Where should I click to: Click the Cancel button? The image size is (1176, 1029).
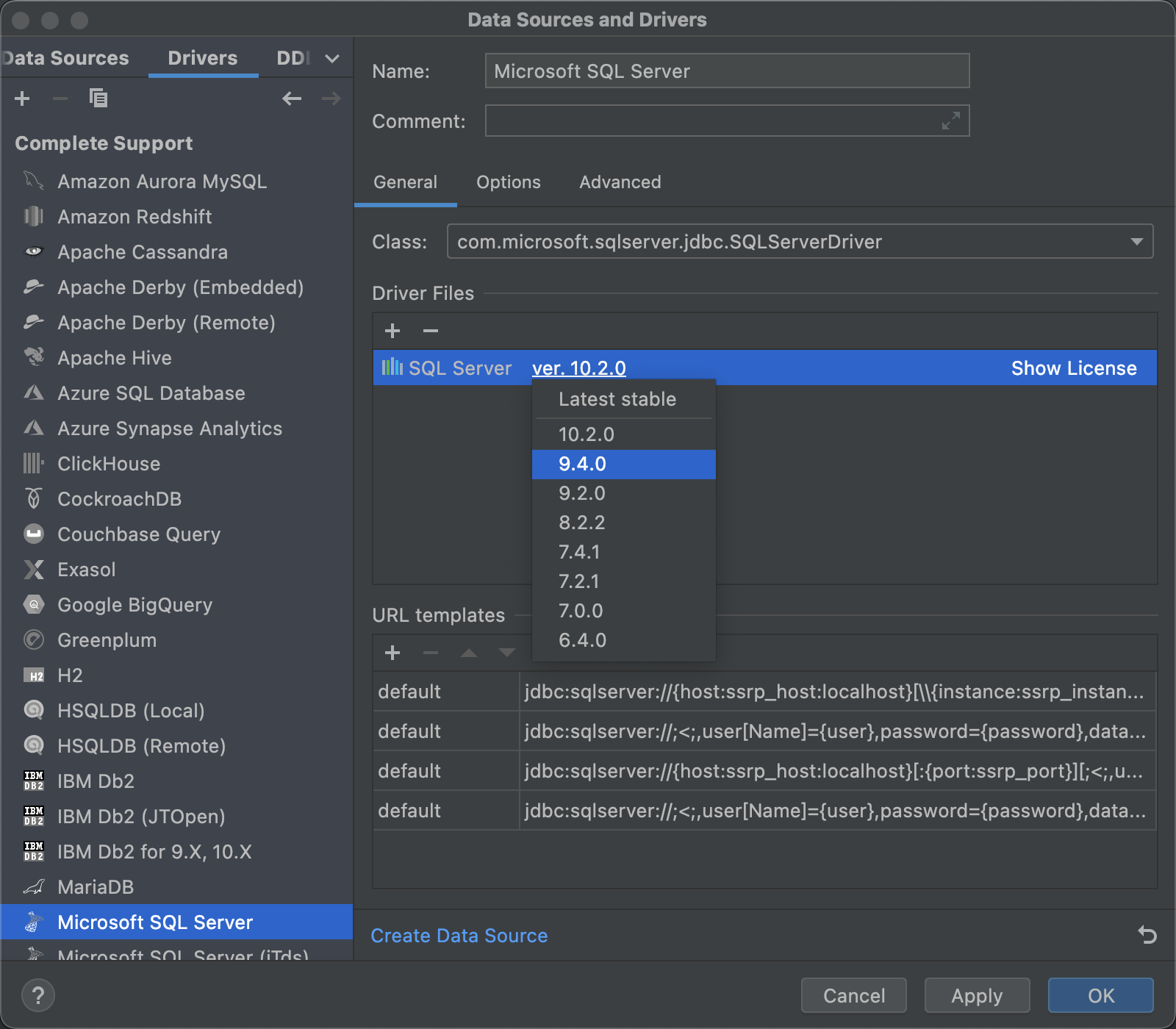[854, 995]
